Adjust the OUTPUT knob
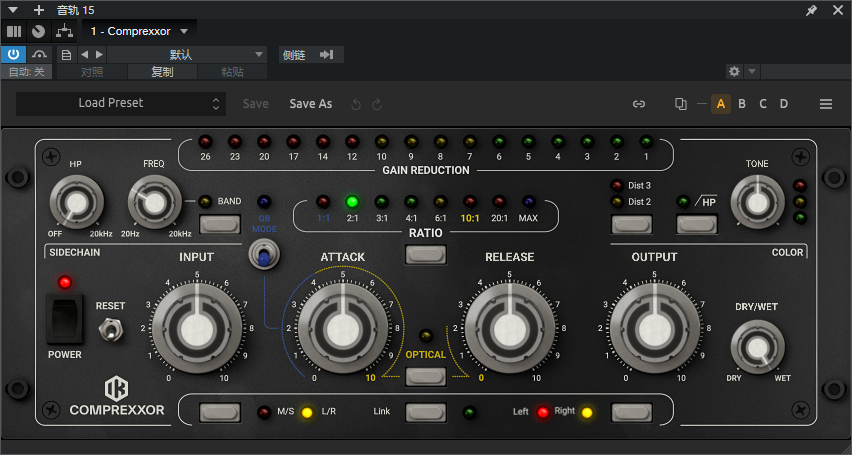 655,328
